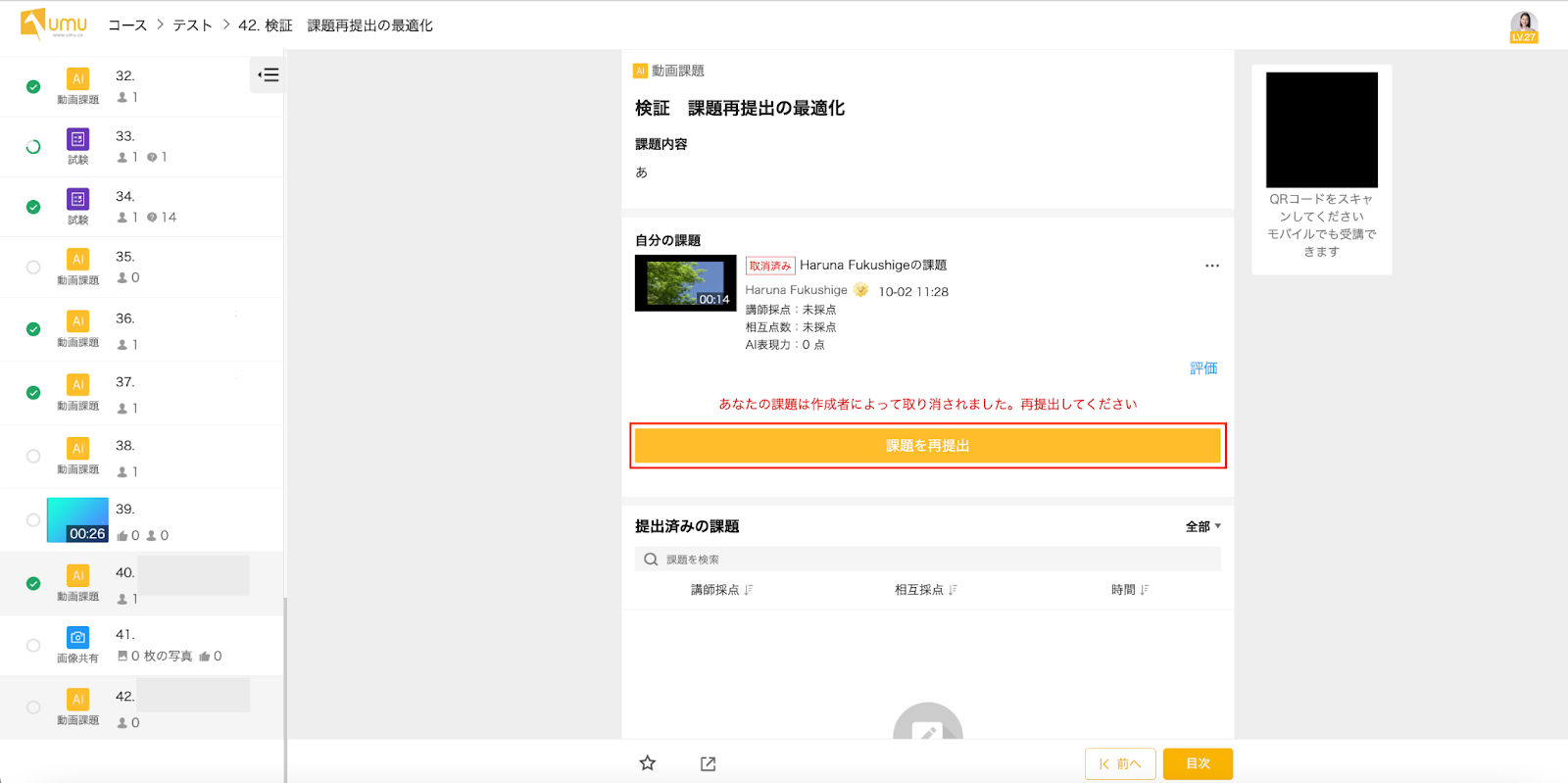Image resolution: width=1568 pixels, height=783 pixels.
Task: Click empty status circle for item 41
Action: click(x=33, y=646)
